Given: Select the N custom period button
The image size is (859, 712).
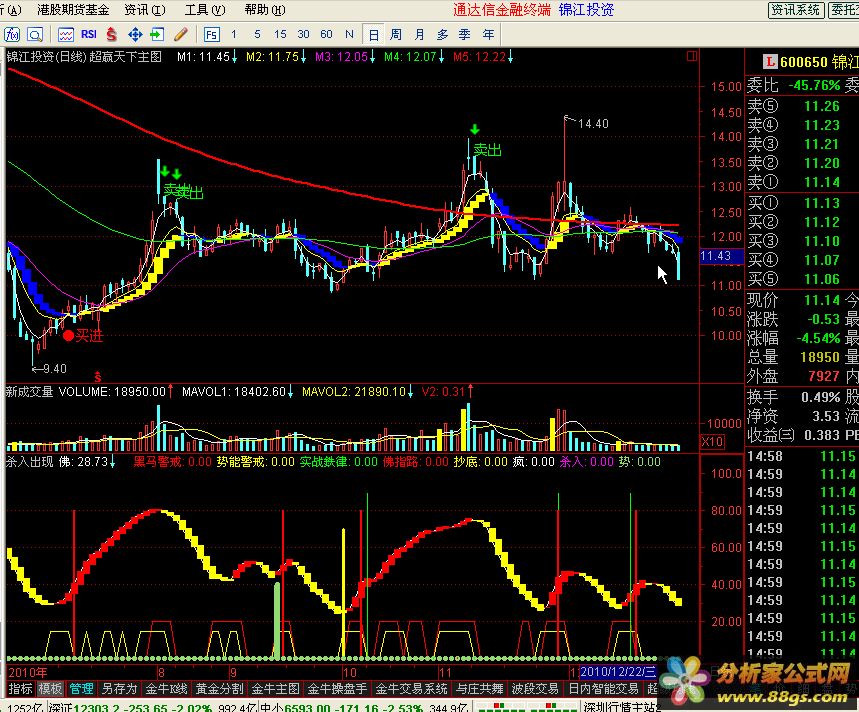Looking at the screenshot, I should 349,35.
